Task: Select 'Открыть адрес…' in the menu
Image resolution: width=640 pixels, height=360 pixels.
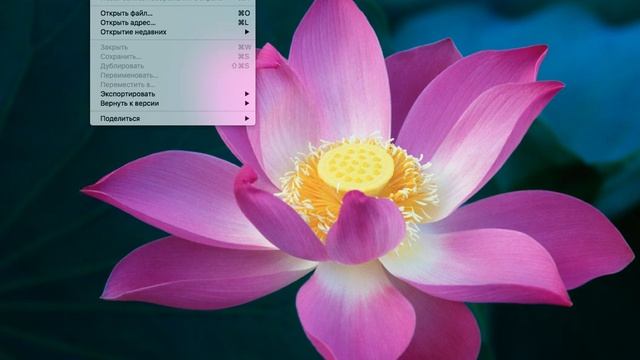Action: point(173,23)
